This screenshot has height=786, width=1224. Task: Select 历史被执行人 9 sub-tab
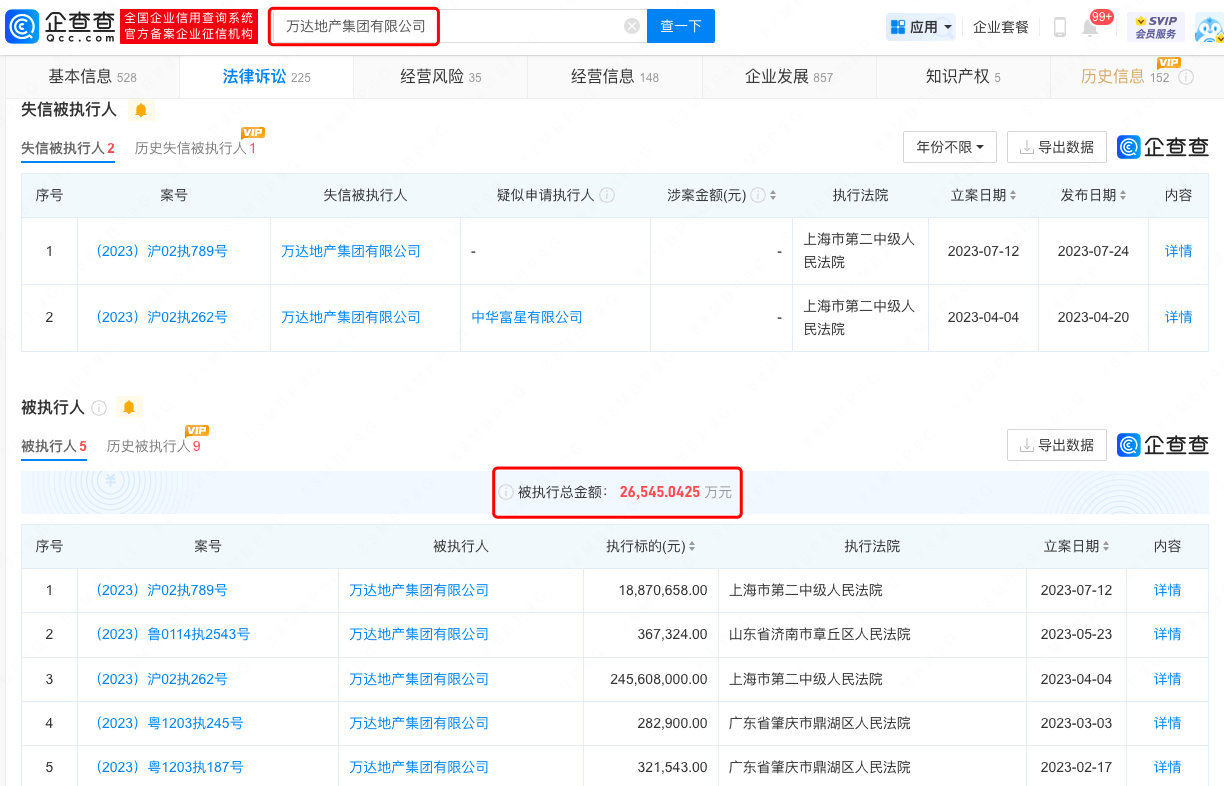tap(154, 446)
